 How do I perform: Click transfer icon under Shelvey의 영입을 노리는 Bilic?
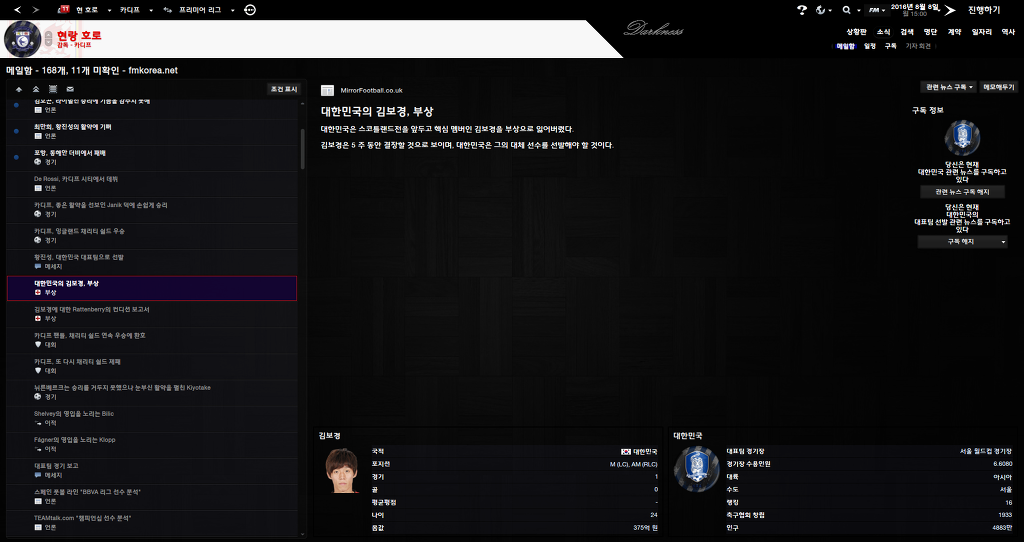38,423
